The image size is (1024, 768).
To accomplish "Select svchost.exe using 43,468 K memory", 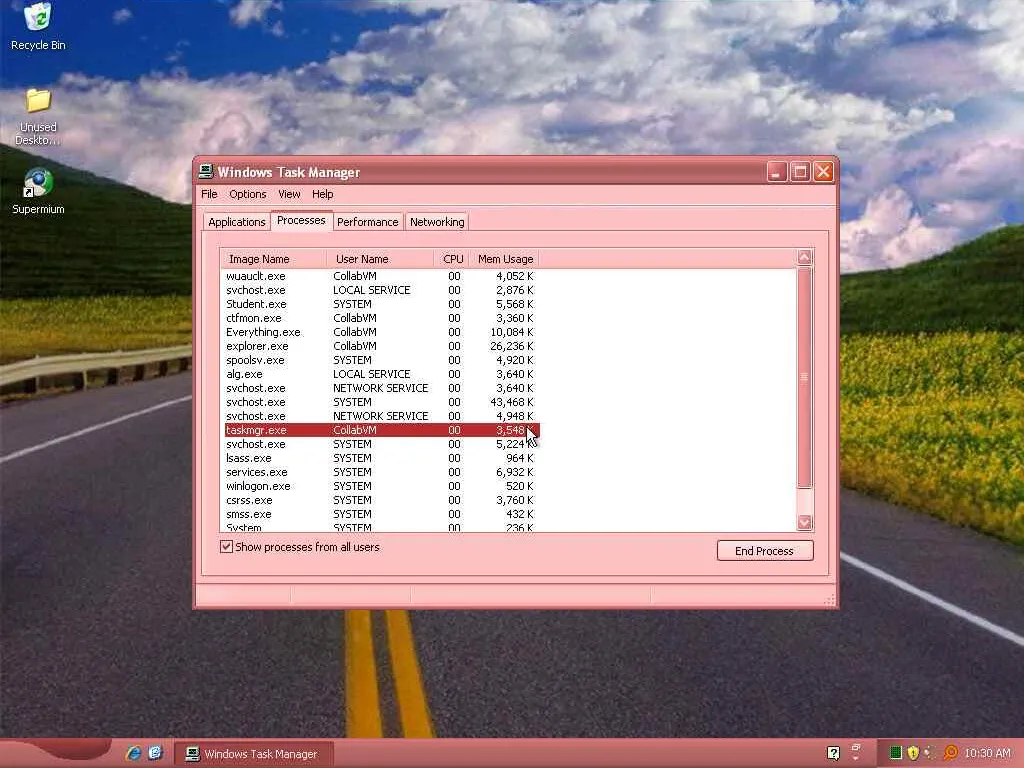I will click(x=381, y=402).
